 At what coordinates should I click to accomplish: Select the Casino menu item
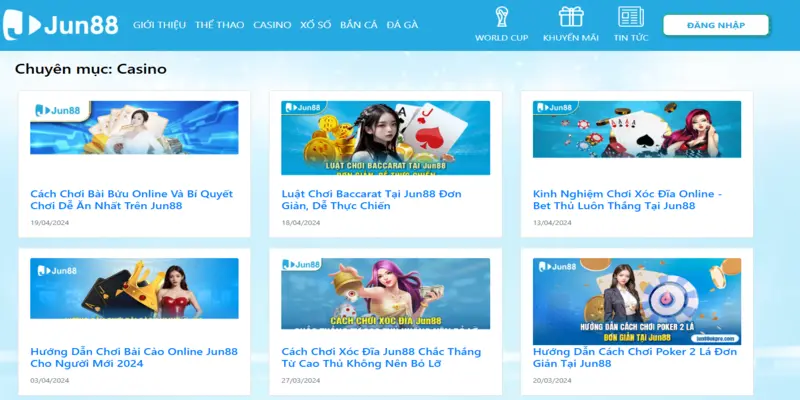pos(272,24)
